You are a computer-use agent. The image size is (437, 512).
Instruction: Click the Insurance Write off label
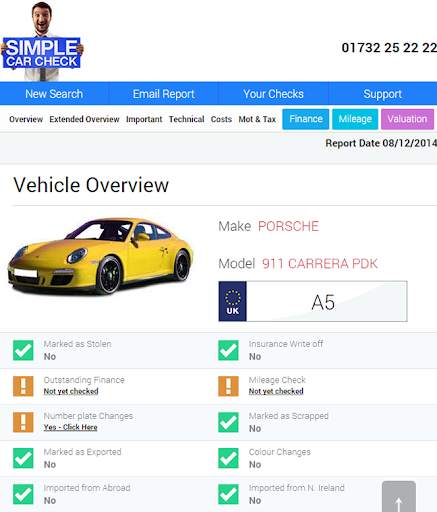coord(286,344)
